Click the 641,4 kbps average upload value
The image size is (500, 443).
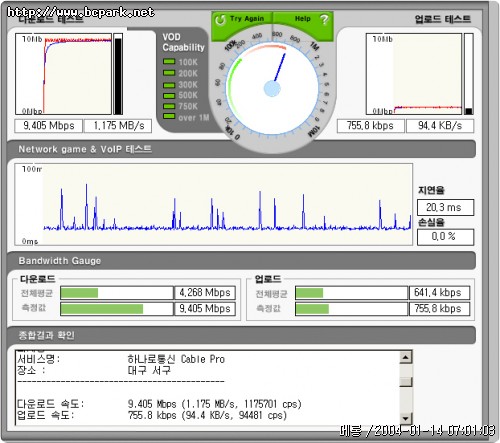(x=439, y=293)
